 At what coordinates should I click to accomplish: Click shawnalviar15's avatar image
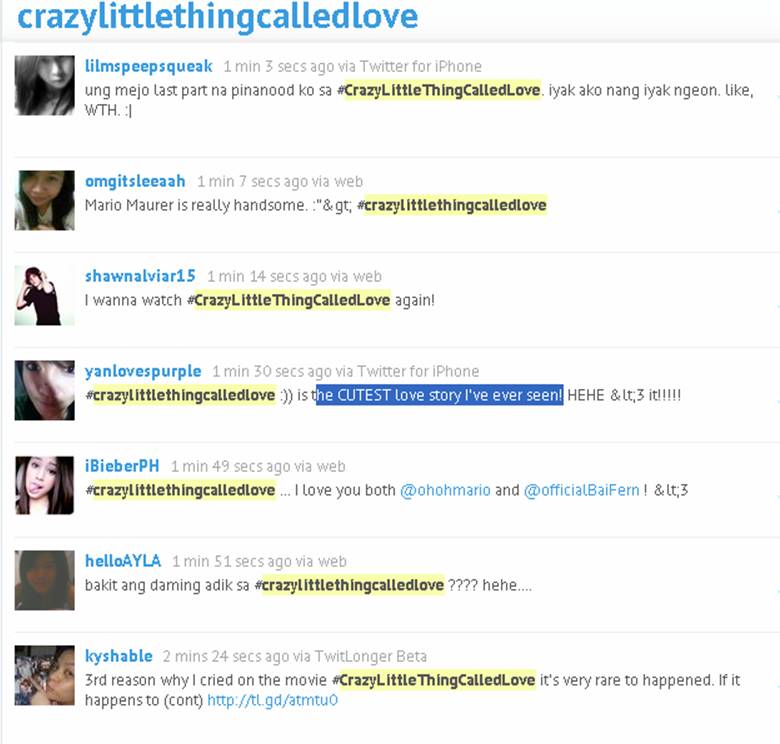(45, 295)
